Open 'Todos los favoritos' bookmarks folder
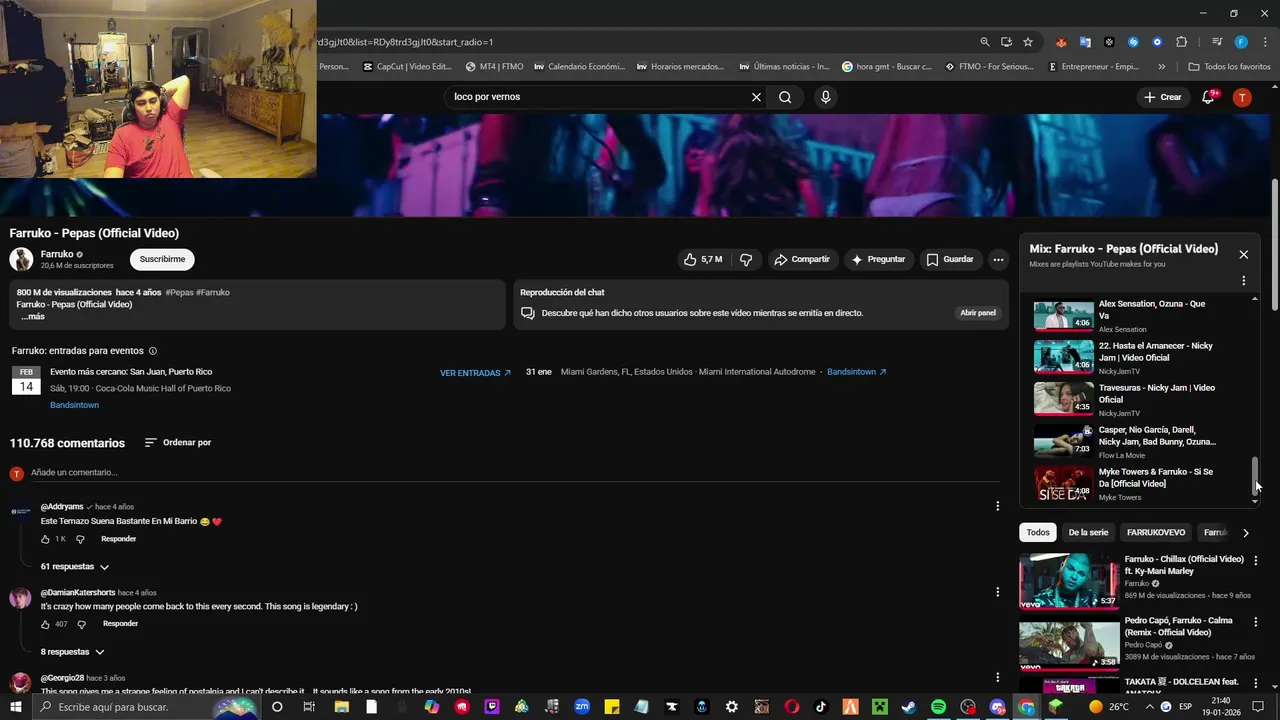Image resolution: width=1280 pixels, height=720 pixels. click(1229, 67)
